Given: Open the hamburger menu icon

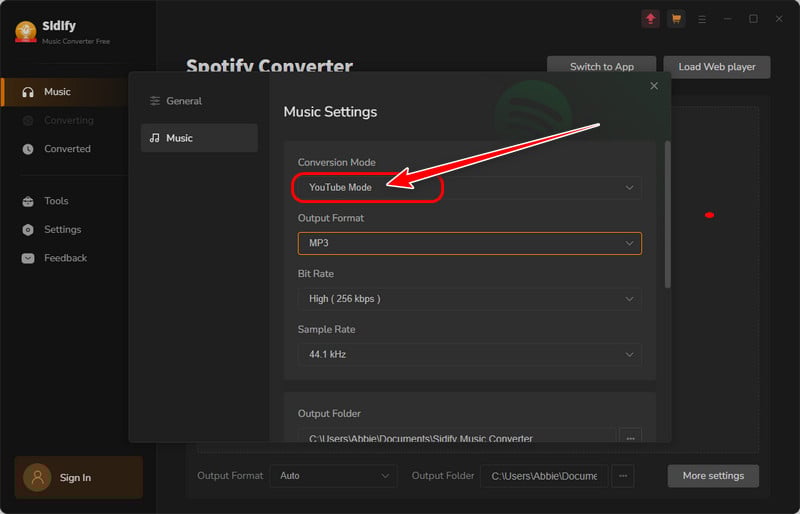Looking at the screenshot, I should [x=702, y=19].
